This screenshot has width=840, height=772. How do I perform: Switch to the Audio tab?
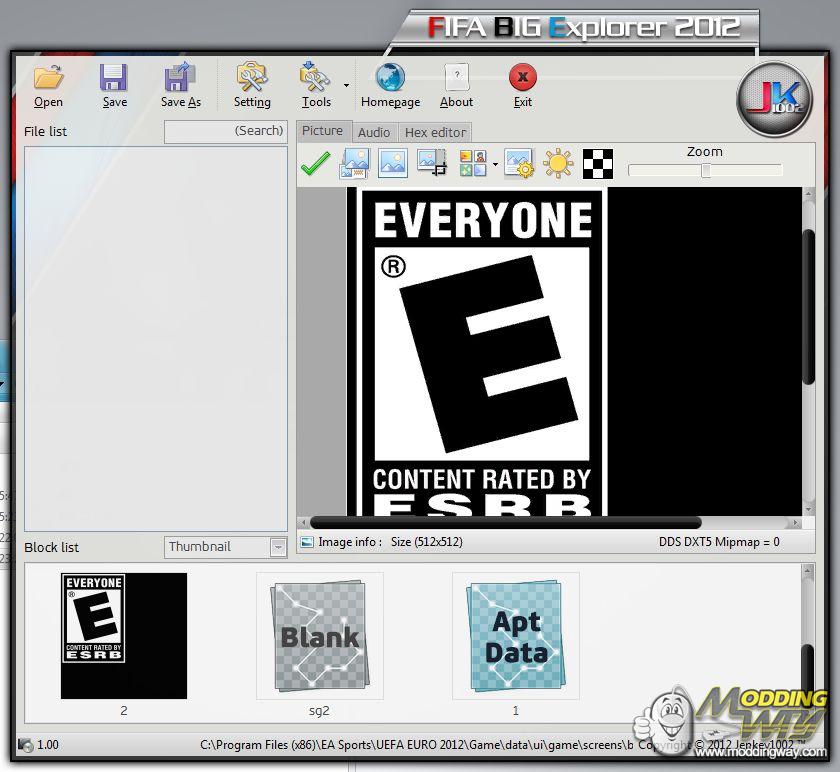[374, 132]
